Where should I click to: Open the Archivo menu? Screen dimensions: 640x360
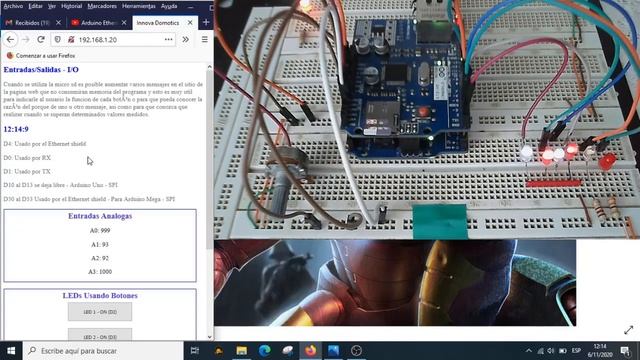[x=13, y=6]
